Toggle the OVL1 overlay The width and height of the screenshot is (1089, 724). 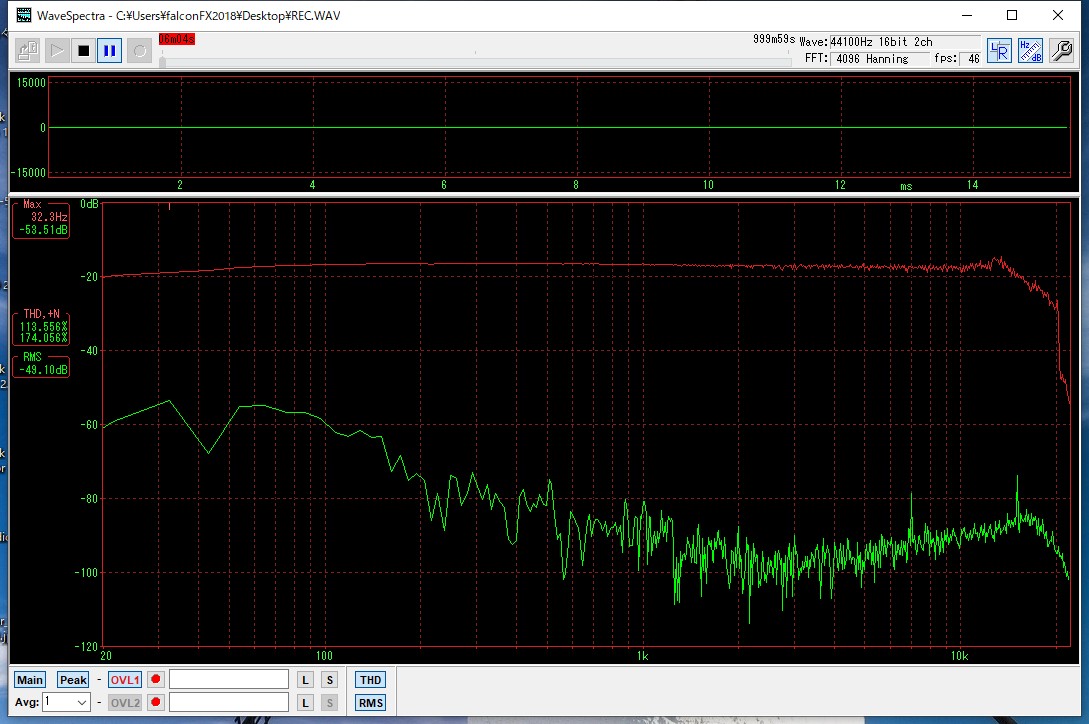tap(125, 680)
